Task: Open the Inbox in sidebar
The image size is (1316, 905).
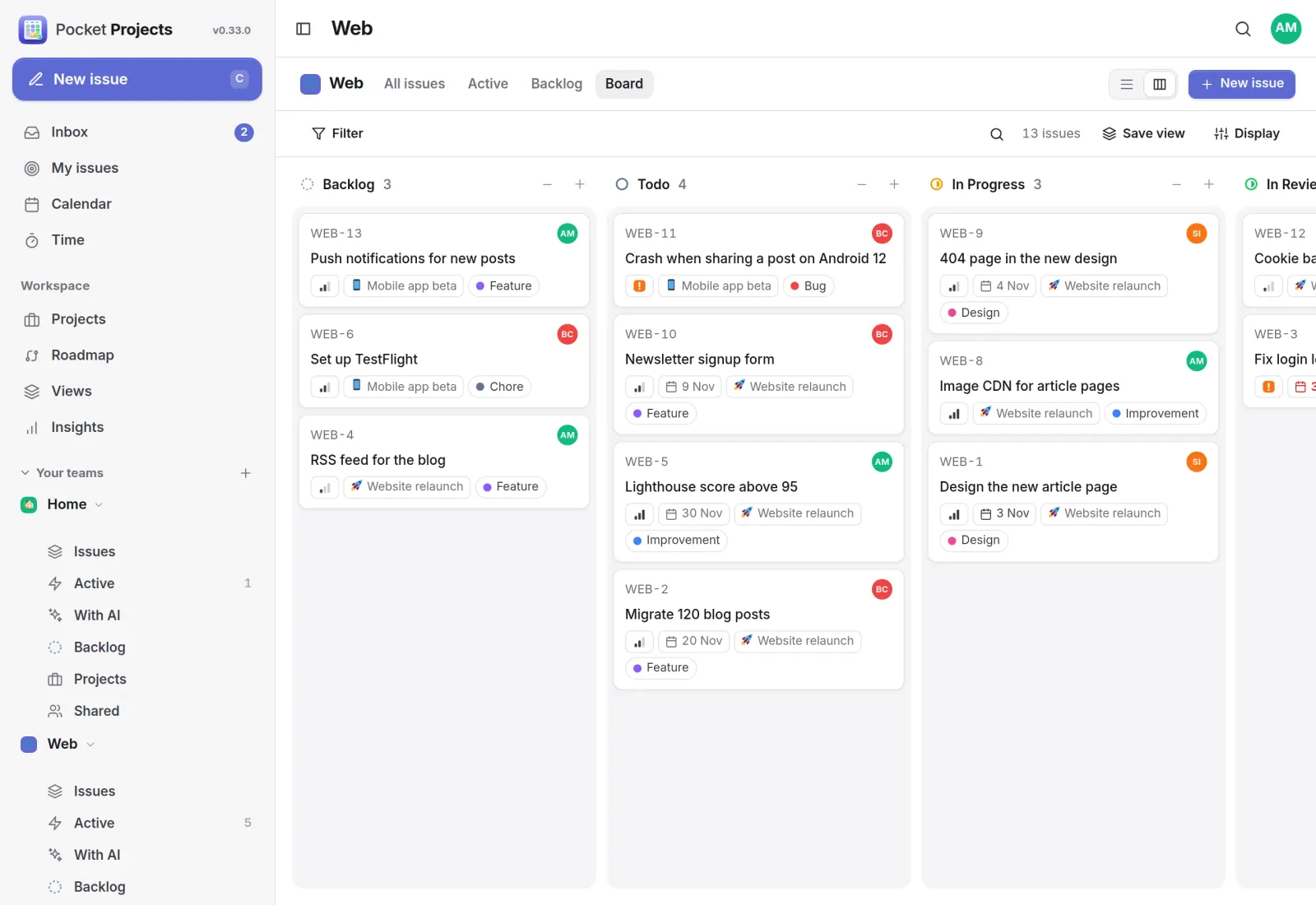Action: click(137, 132)
